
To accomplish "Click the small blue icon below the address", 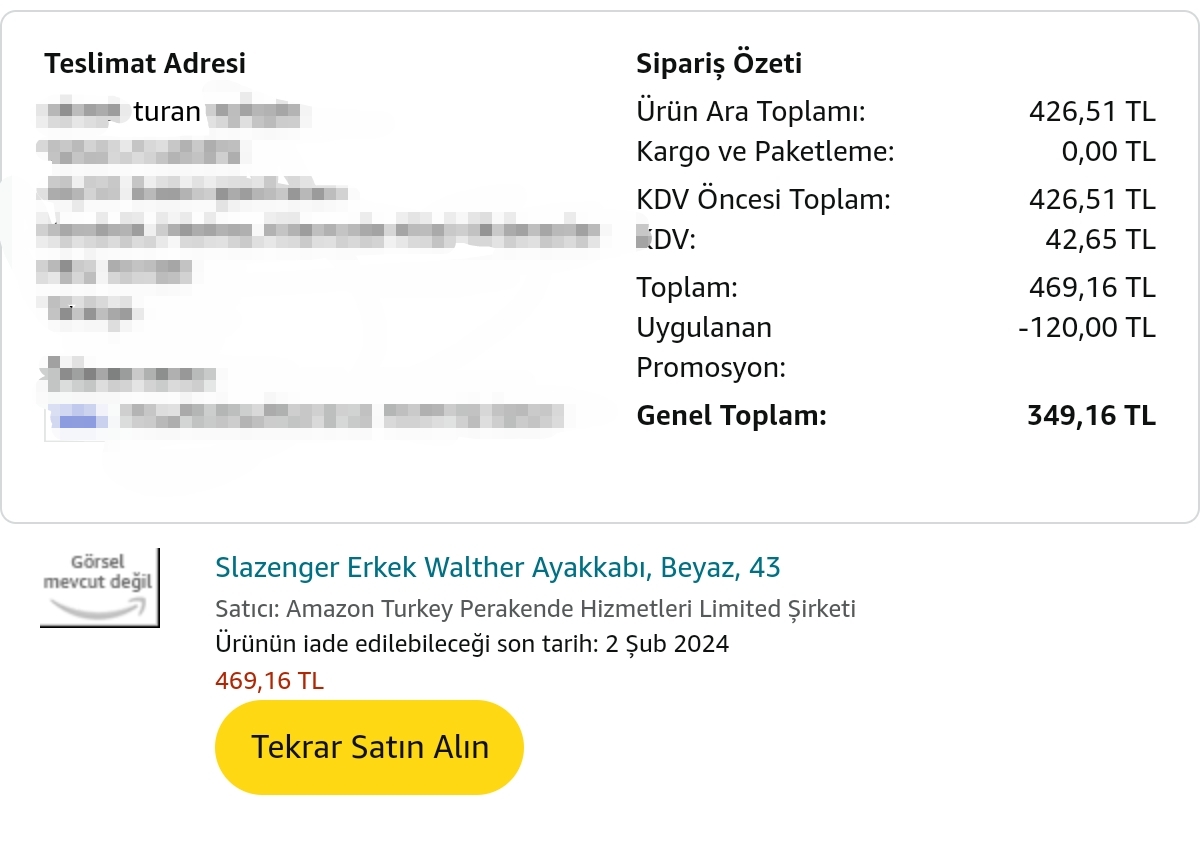I will click(78, 417).
